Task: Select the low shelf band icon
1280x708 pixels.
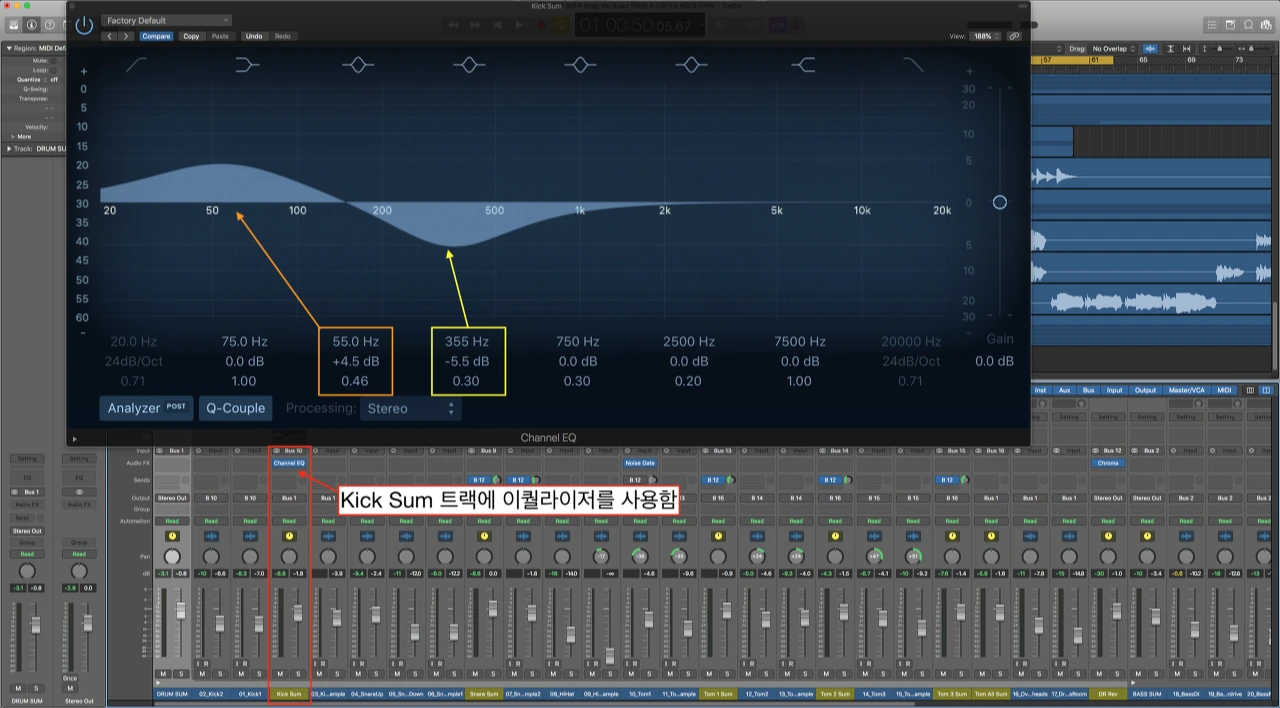Action: tap(247, 65)
